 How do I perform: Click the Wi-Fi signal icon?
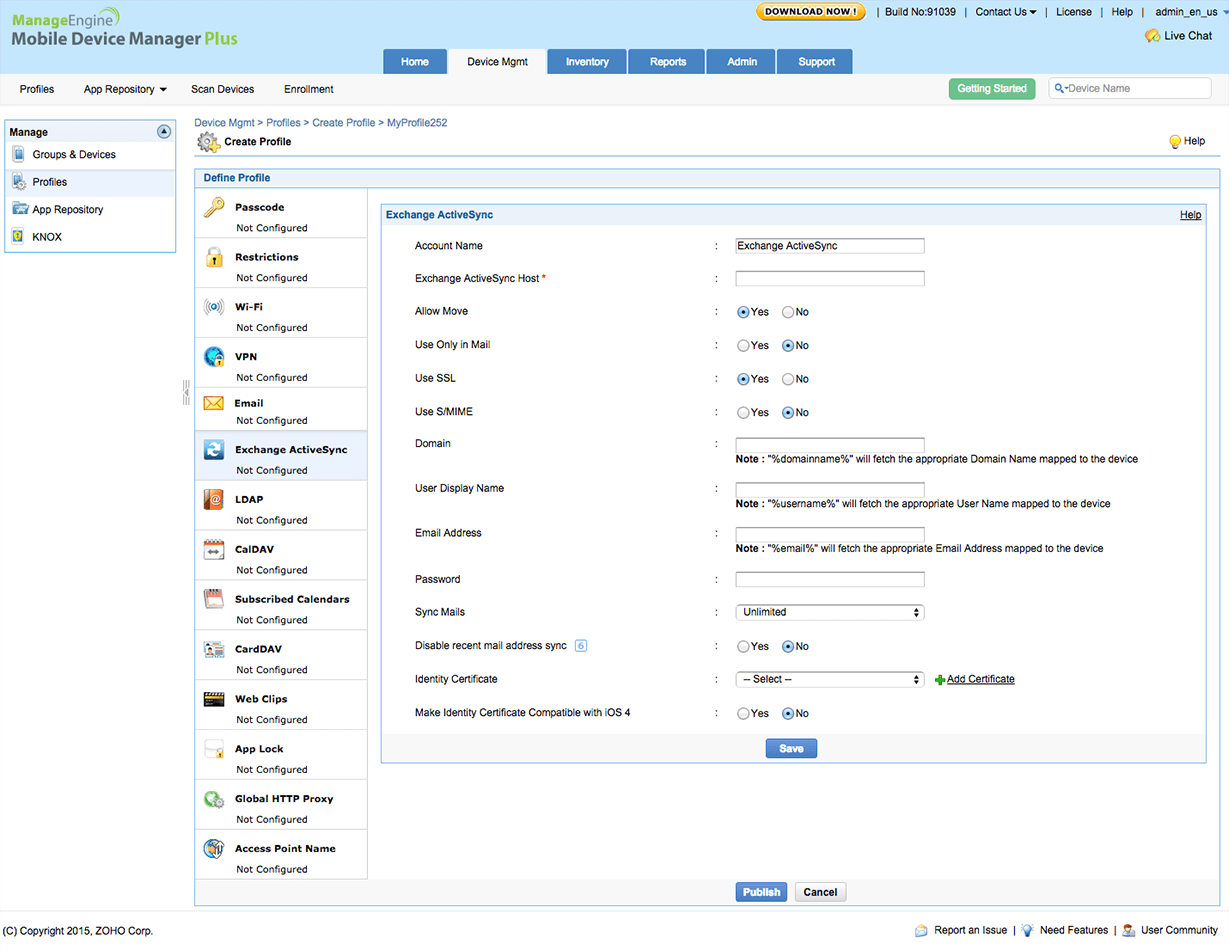214,307
